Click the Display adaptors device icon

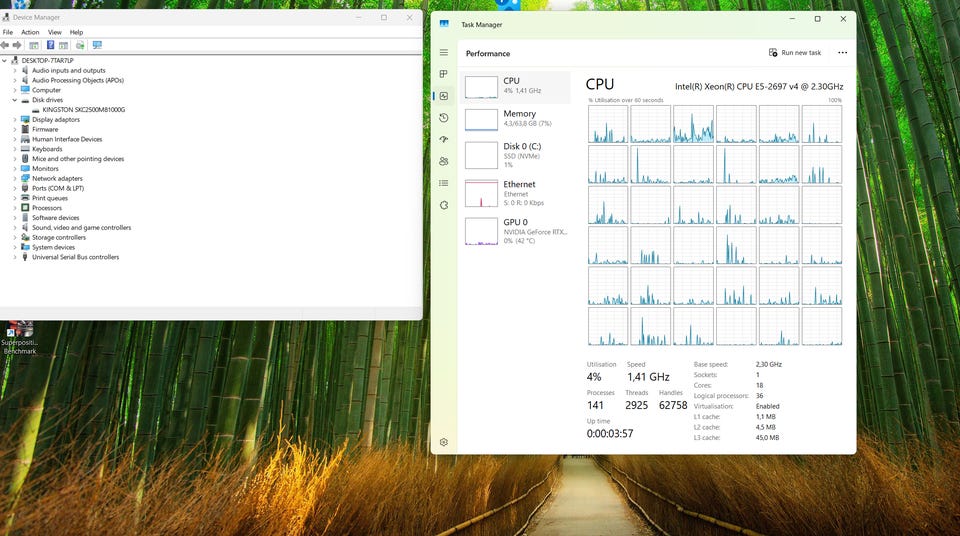(25, 119)
